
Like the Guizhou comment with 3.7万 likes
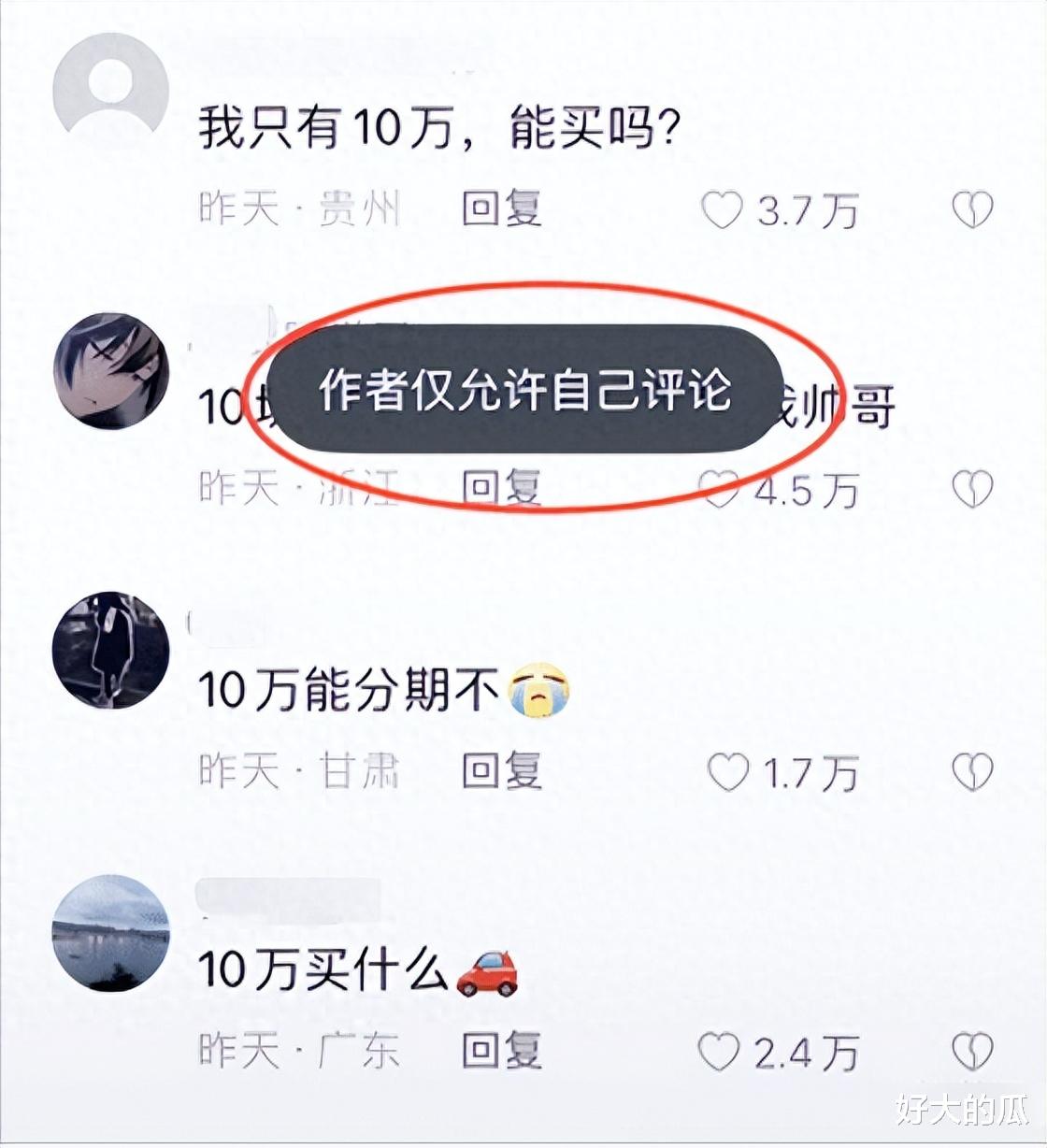coord(722,210)
